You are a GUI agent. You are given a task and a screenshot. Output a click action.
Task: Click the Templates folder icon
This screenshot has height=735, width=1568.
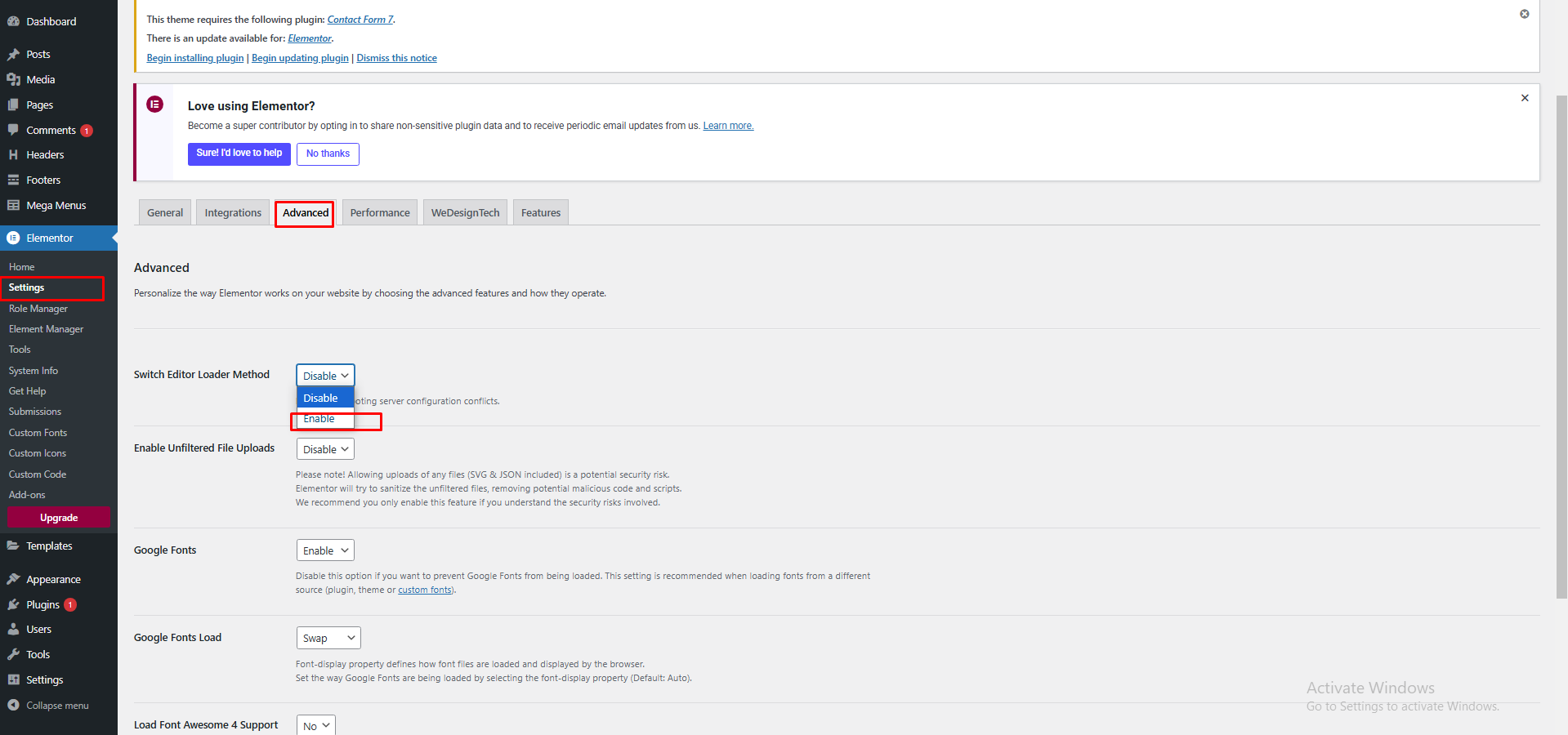13,546
